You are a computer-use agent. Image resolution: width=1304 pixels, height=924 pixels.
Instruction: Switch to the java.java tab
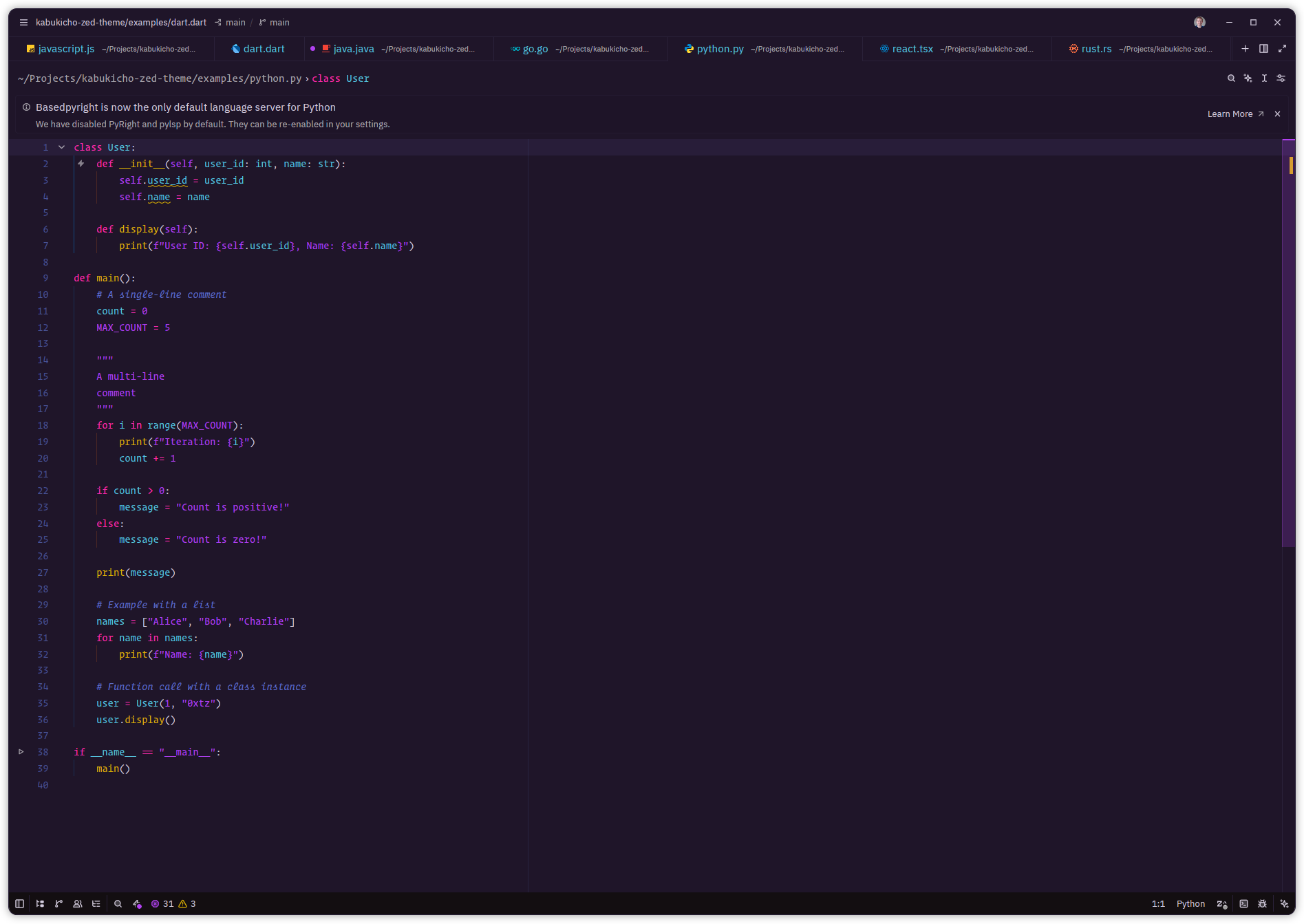(399, 49)
